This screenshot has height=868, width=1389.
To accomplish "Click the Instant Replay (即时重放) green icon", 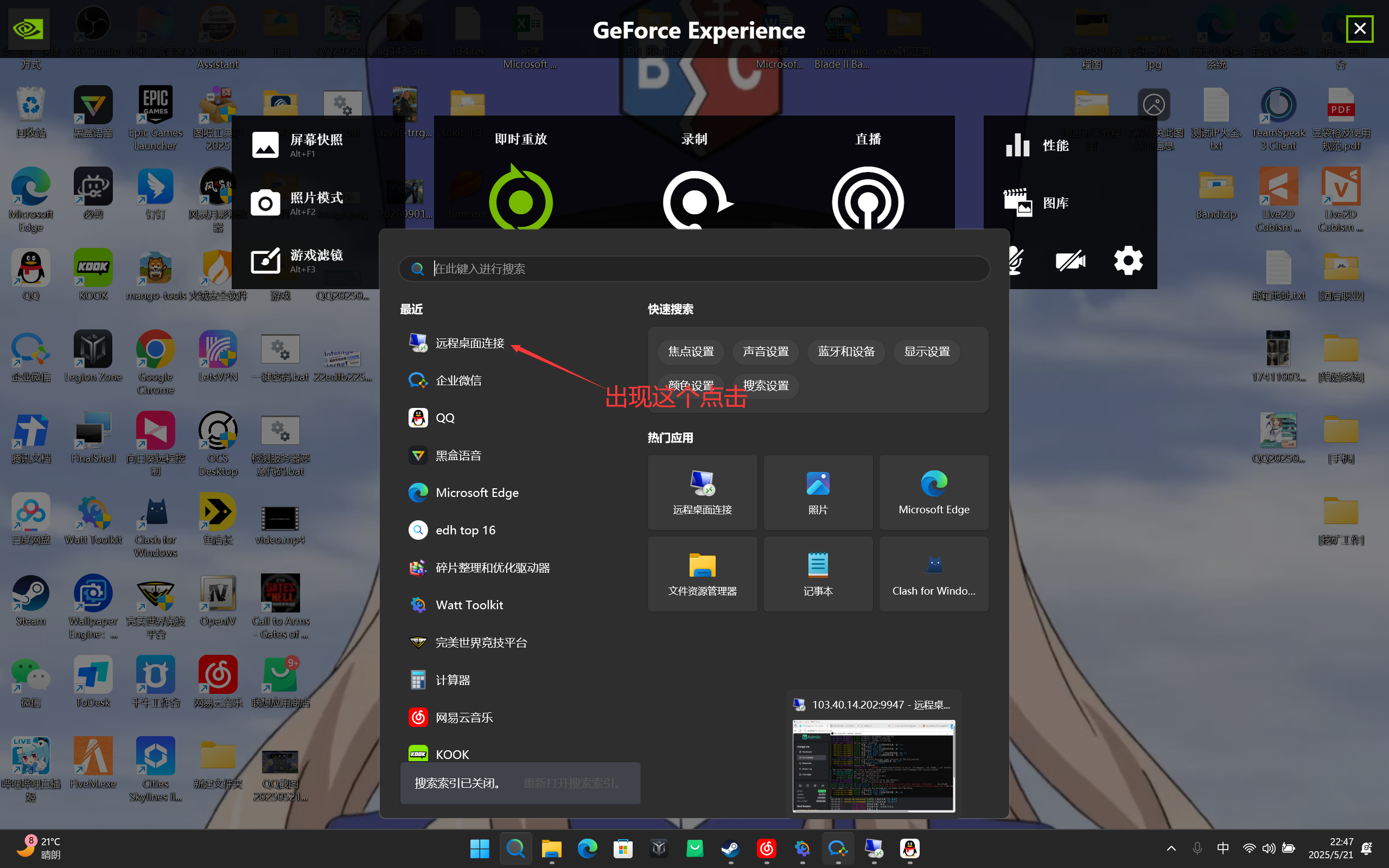I will [x=520, y=198].
